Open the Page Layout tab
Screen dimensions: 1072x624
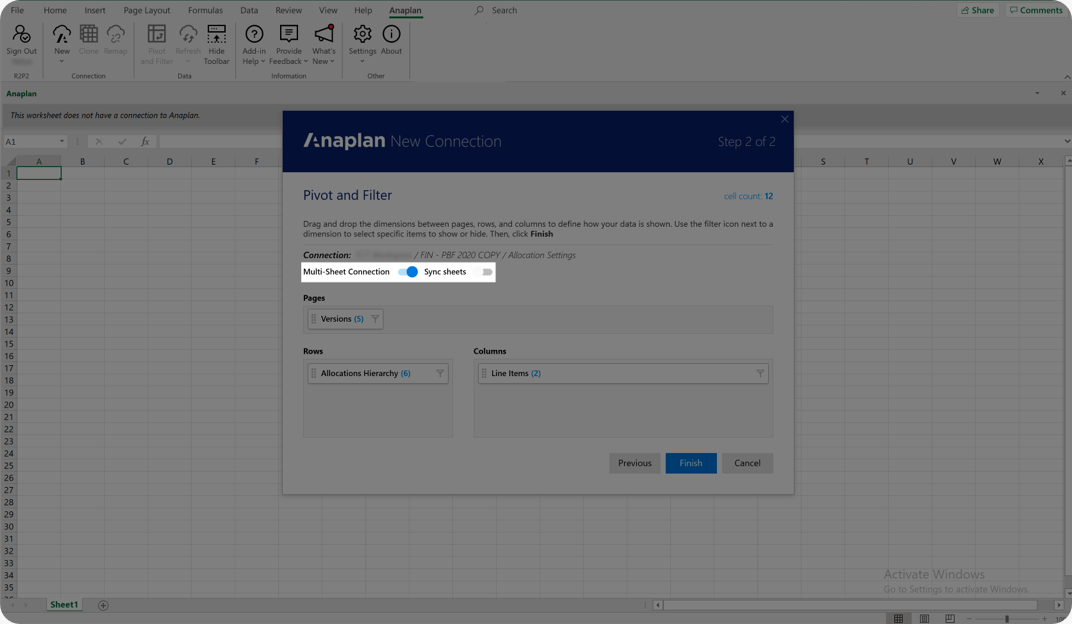[x=146, y=10]
